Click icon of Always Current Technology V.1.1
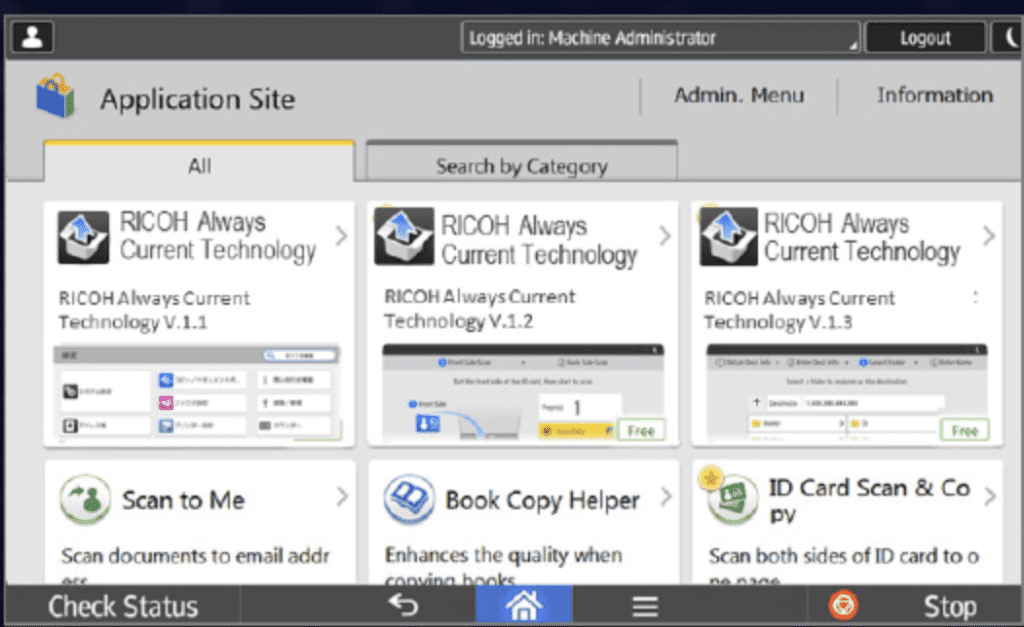Screen dimensions: 1024x627 tap(83, 238)
